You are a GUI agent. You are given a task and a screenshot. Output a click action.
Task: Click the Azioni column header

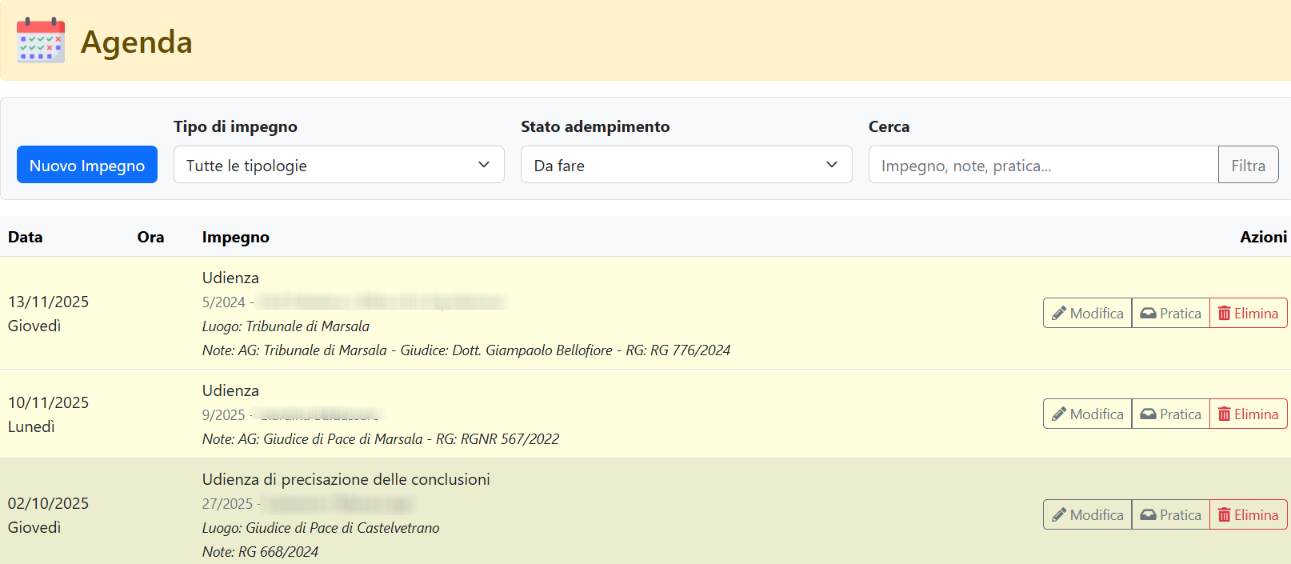click(x=1263, y=237)
